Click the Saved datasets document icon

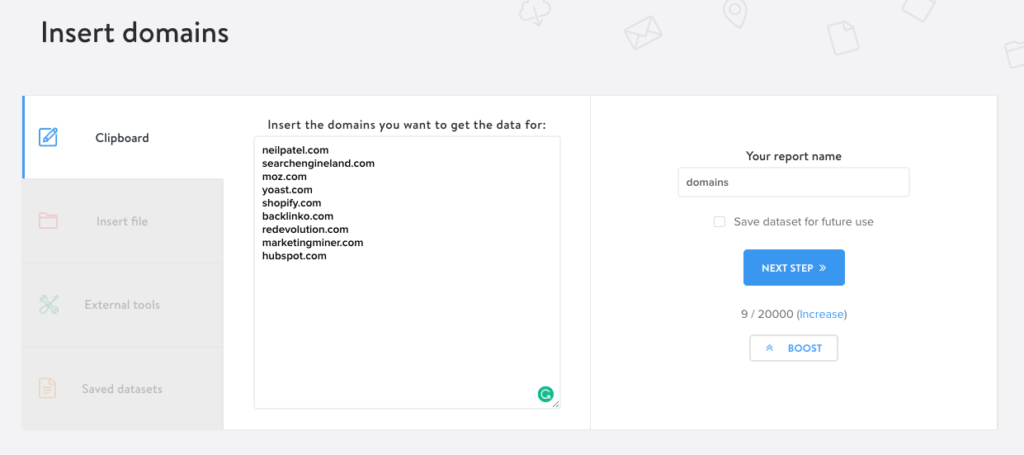click(x=48, y=388)
